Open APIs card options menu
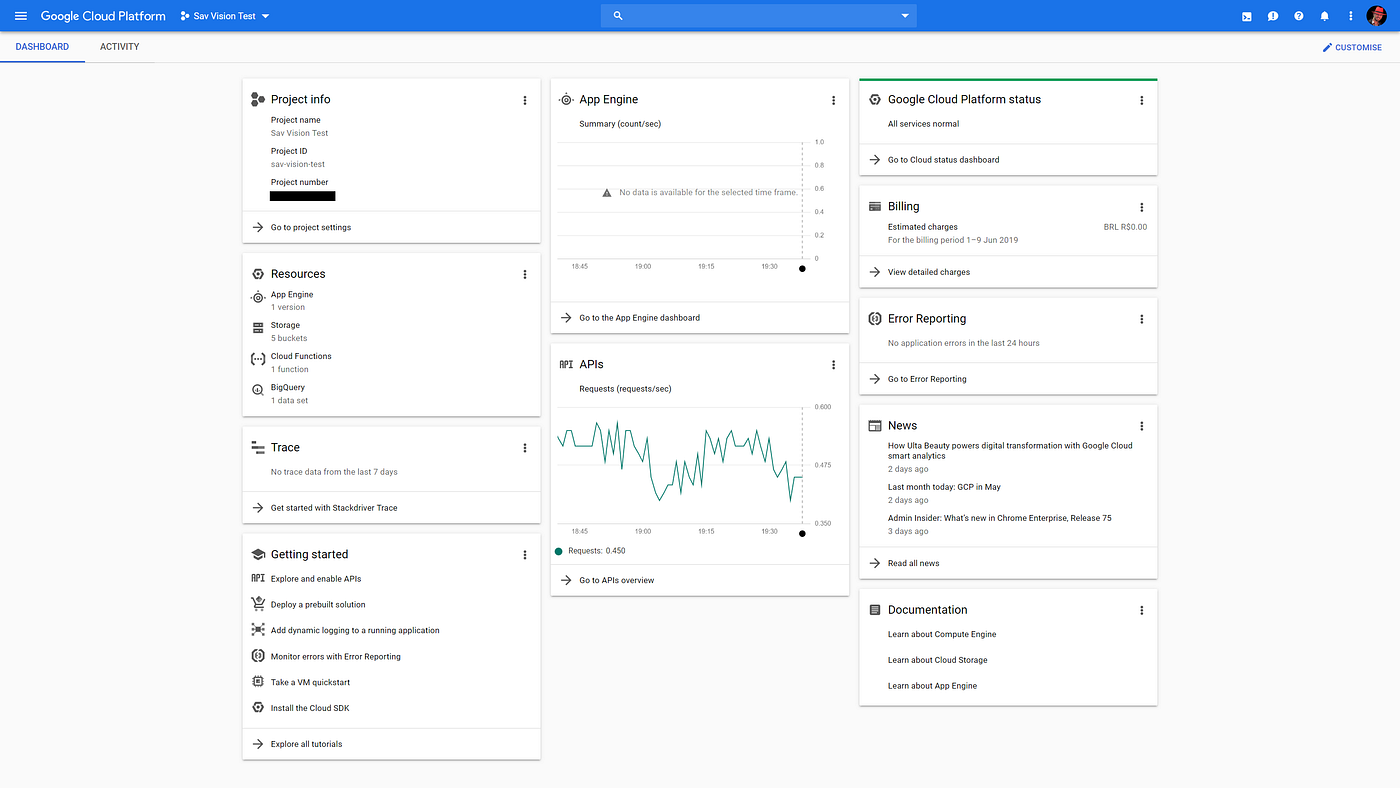Viewport: 1400px width, 788px height. click(834, 365)
